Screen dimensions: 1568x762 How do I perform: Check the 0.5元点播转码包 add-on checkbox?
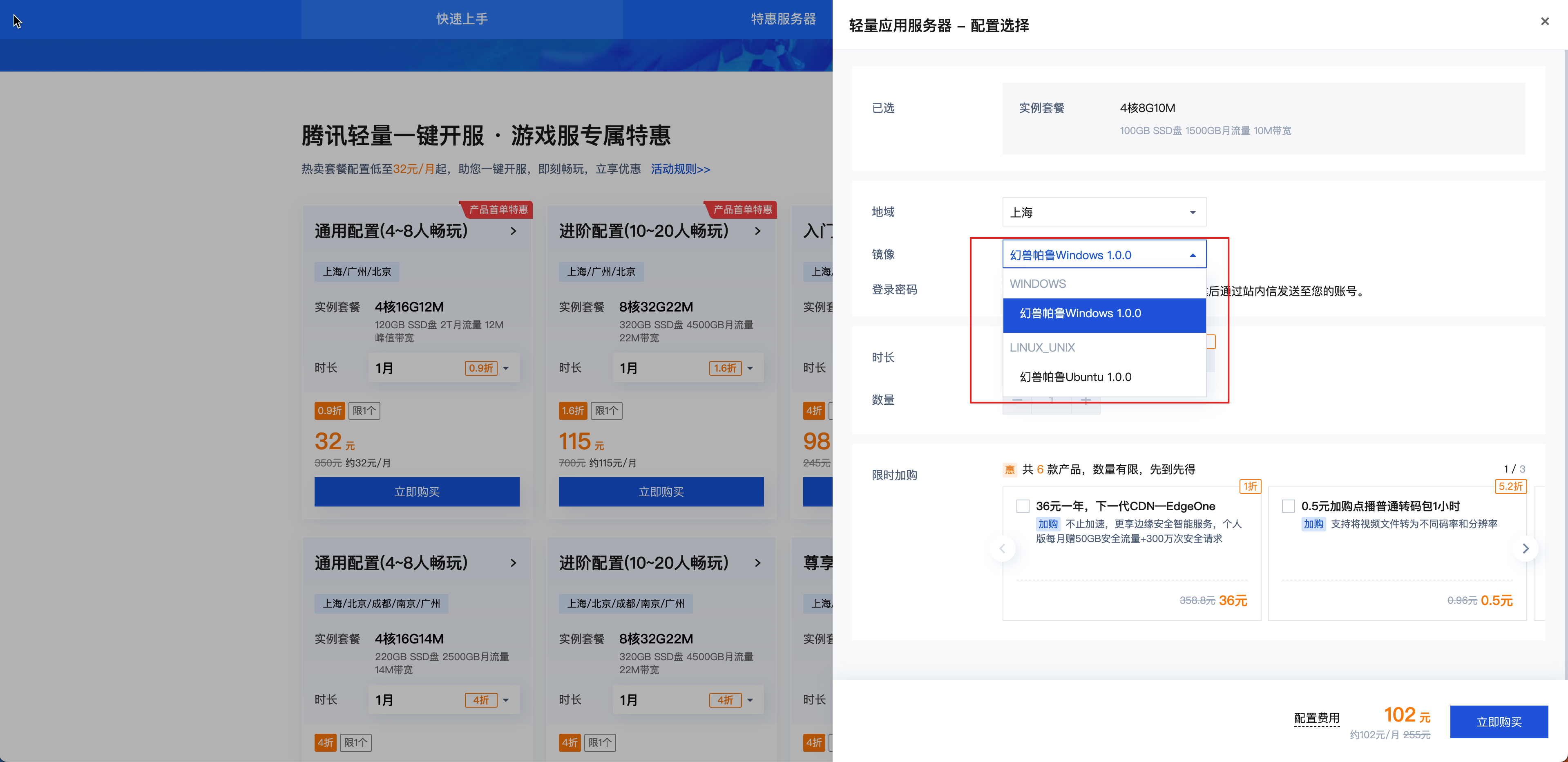[x=1288, y=506]
